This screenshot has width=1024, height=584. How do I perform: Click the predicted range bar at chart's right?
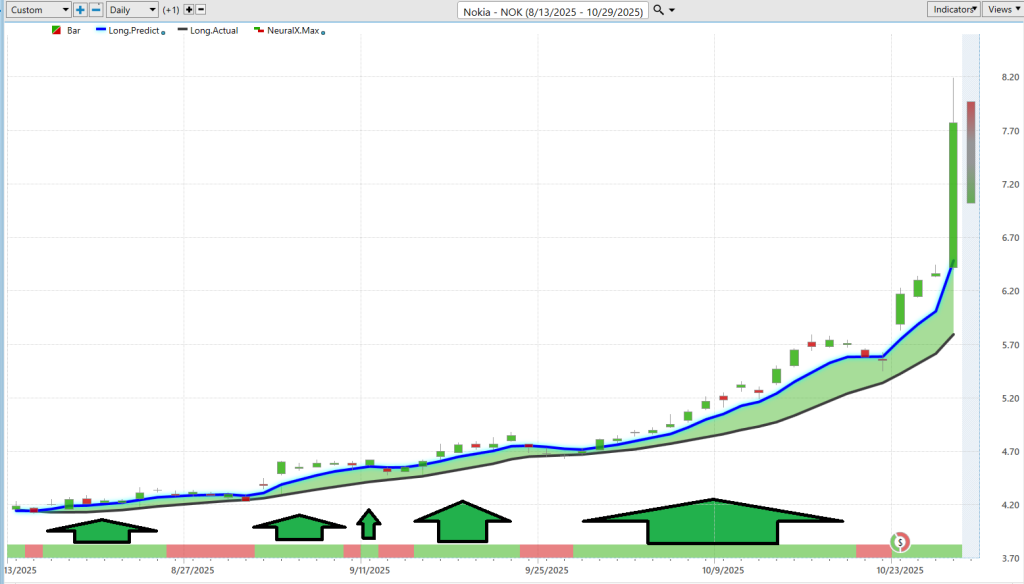click(x=971, y=152)
